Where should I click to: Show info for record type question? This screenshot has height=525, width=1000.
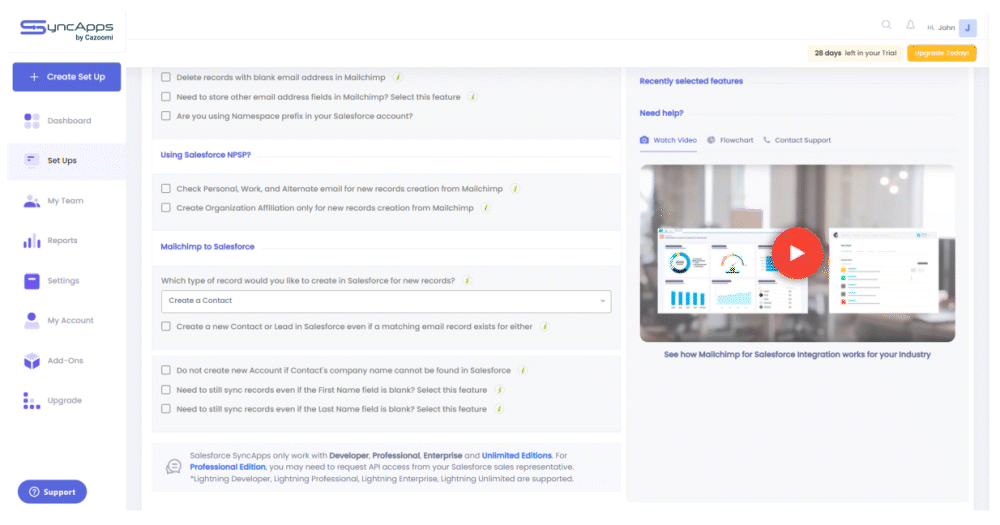(467, 281)
